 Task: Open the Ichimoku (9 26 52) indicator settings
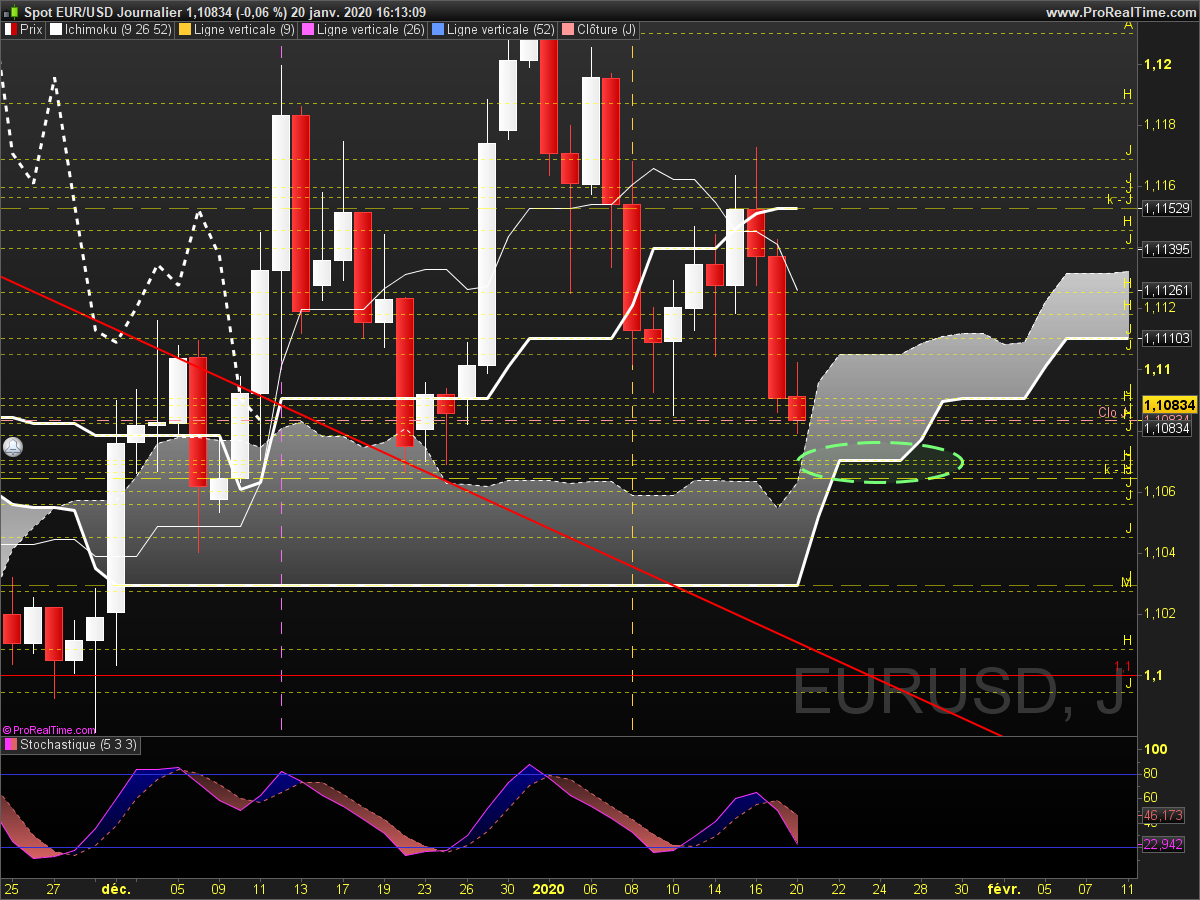tap(117, 30)
